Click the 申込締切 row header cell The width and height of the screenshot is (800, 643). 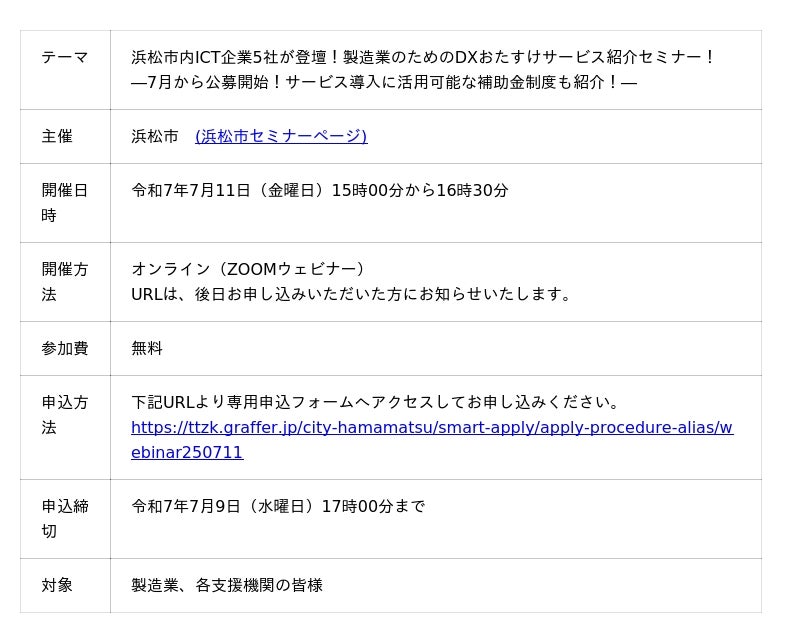pos(65,519)
